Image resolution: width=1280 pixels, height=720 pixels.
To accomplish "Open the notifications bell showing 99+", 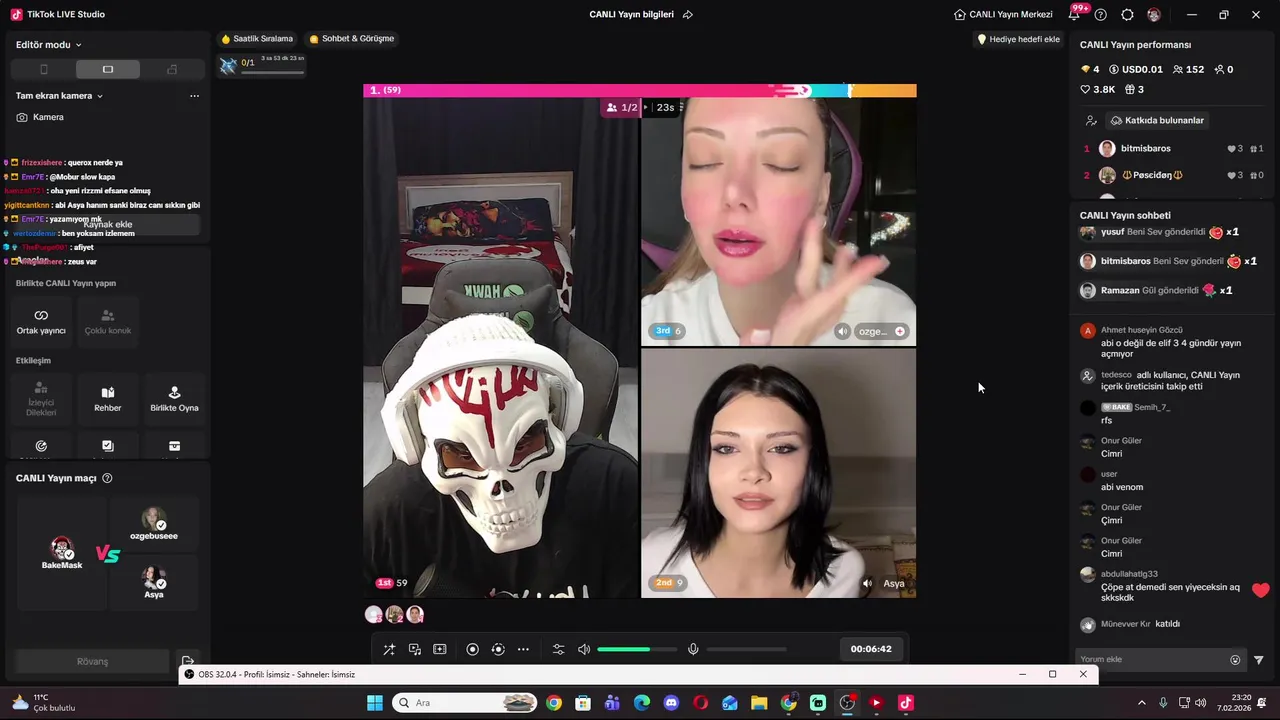I will (x=1076, y=13).
